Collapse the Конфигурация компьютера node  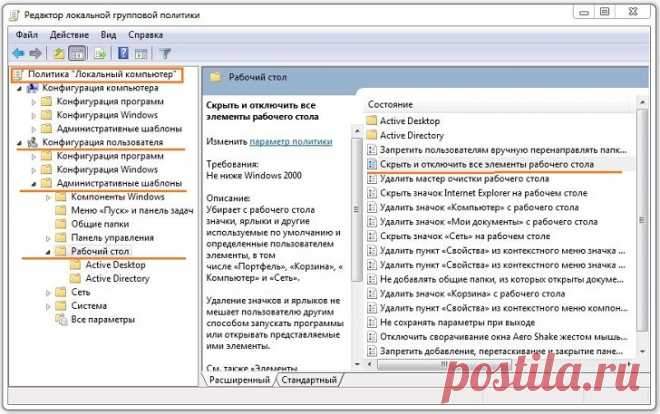click(x=19, y=88)
